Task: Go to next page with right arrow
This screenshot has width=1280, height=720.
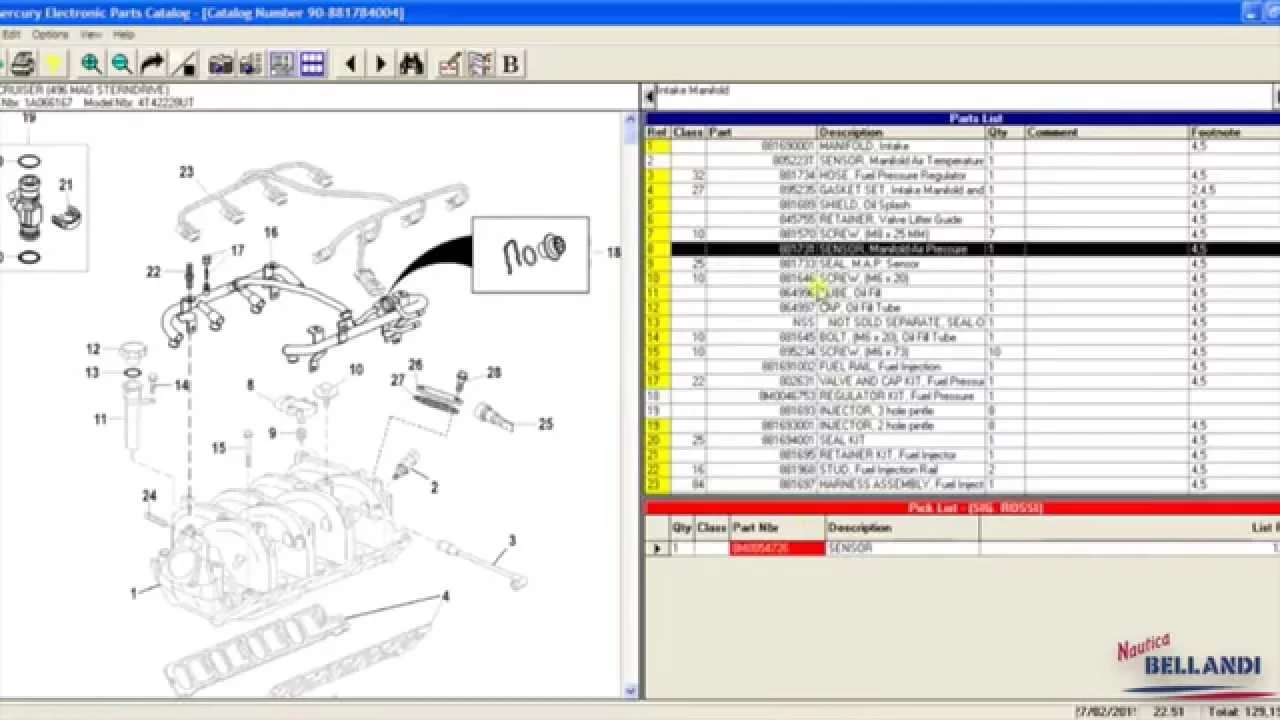Action: point(381,64)
